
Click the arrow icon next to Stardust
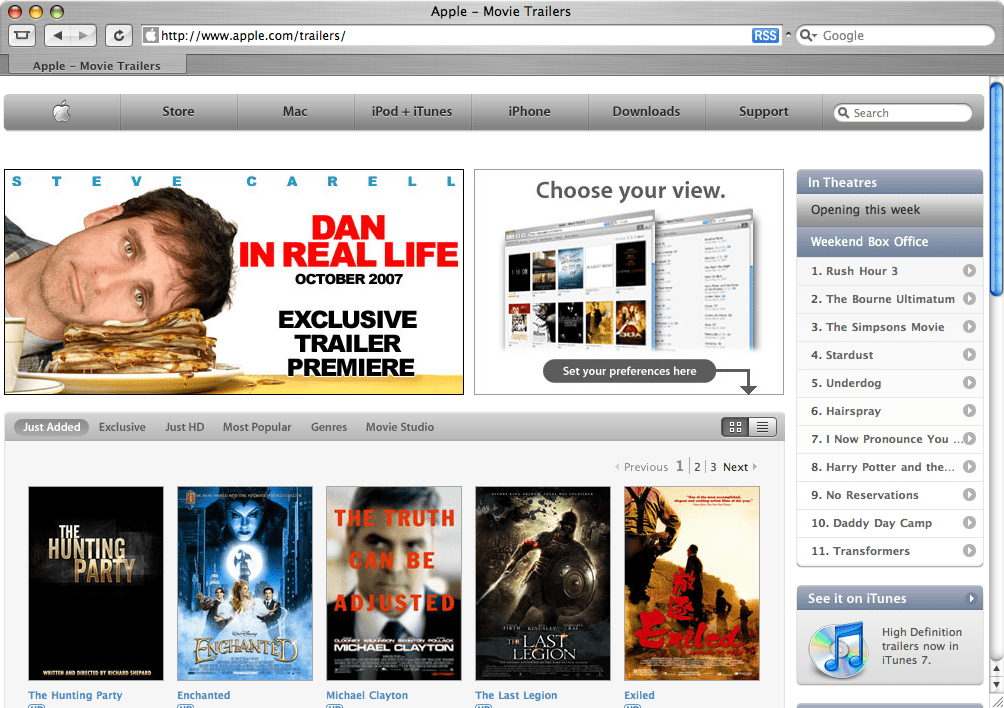point(969,355)
